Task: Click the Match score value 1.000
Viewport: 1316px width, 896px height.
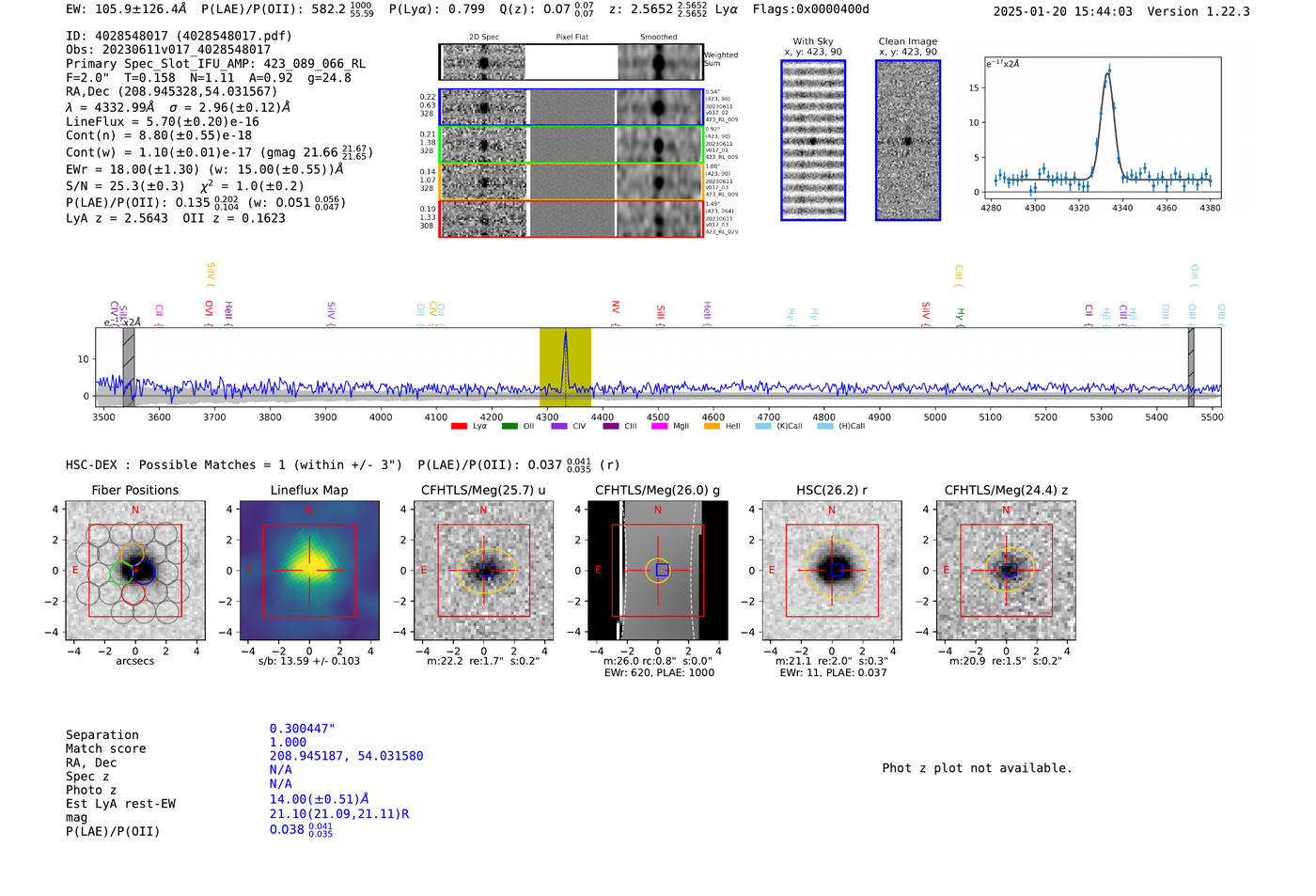Action: click(x=288, y=742)
